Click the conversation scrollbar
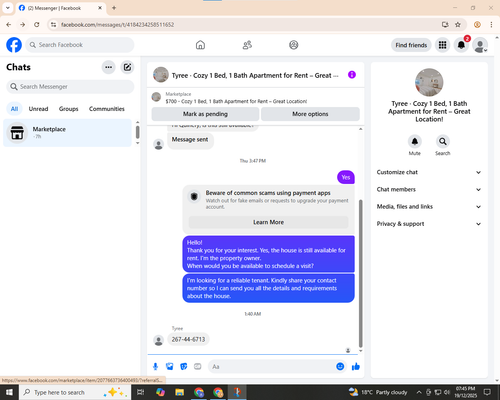 click(360, 273)
